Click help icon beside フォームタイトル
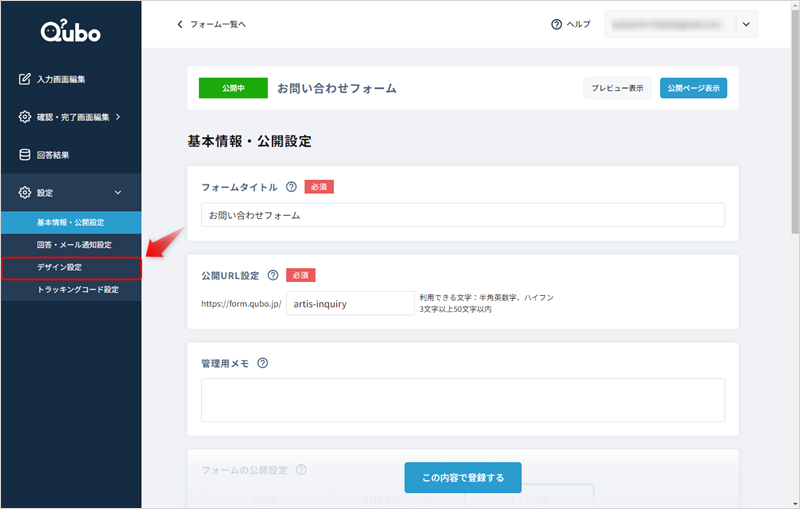Screen dimensions: 800x509 [x=291, y=186]
